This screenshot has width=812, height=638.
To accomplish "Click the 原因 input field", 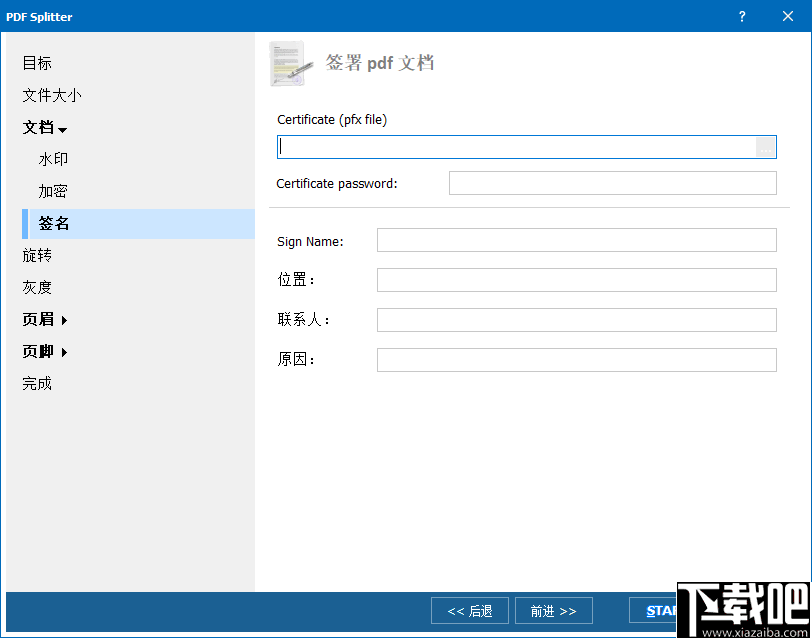I will click(576, 359).
